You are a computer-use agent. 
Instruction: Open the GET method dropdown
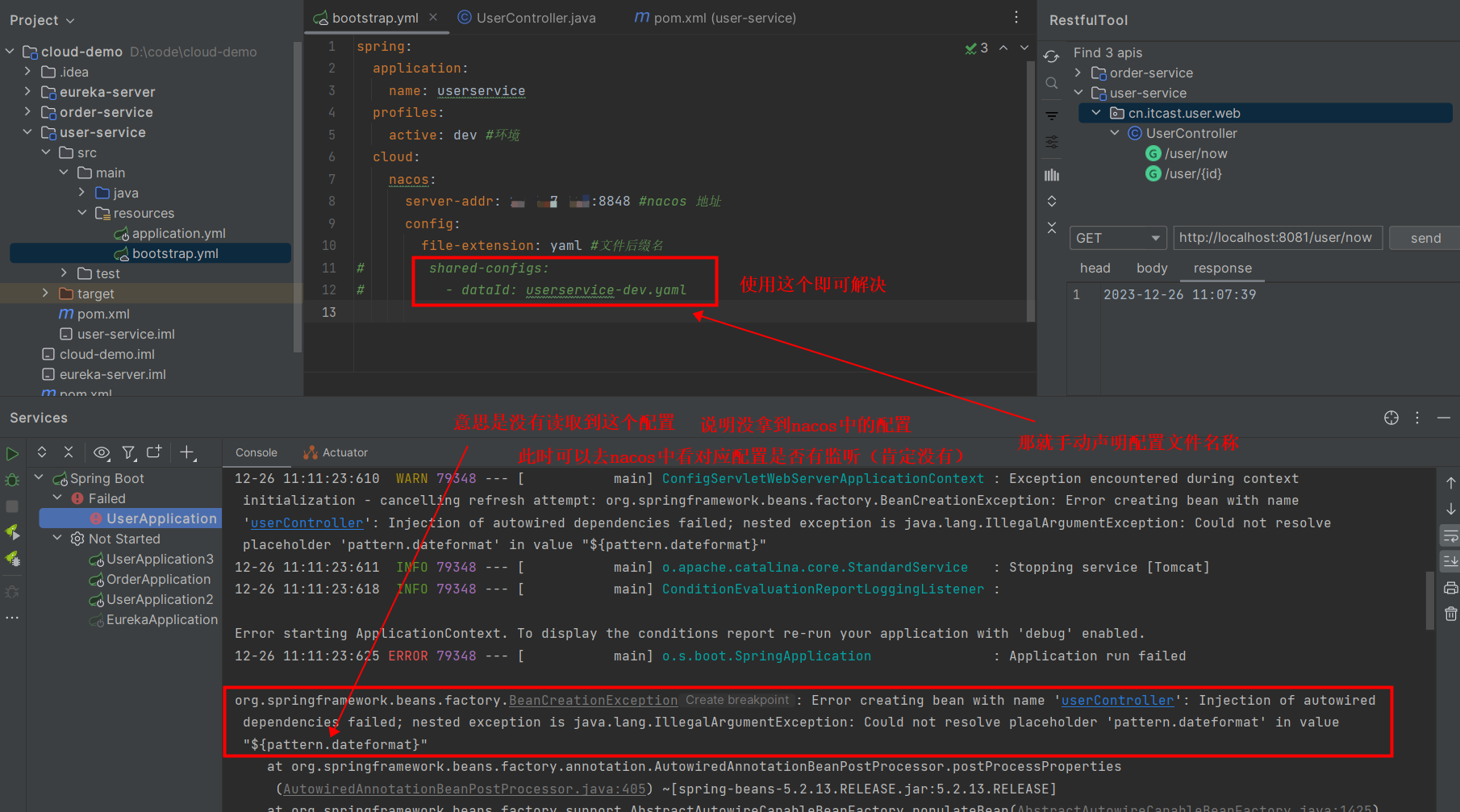pyautogui.click(x=1118, y=238)
